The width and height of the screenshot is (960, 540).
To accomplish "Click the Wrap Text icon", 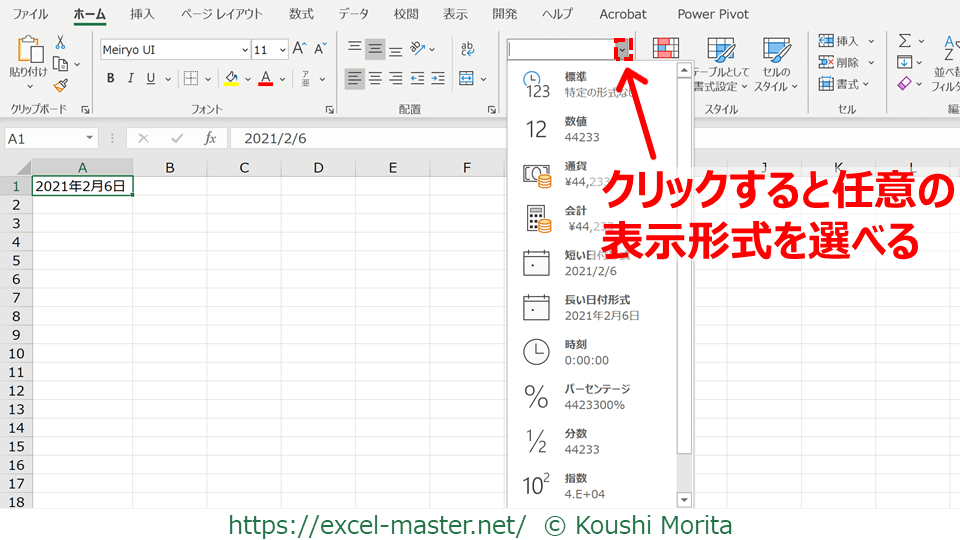I will (467, 49).
